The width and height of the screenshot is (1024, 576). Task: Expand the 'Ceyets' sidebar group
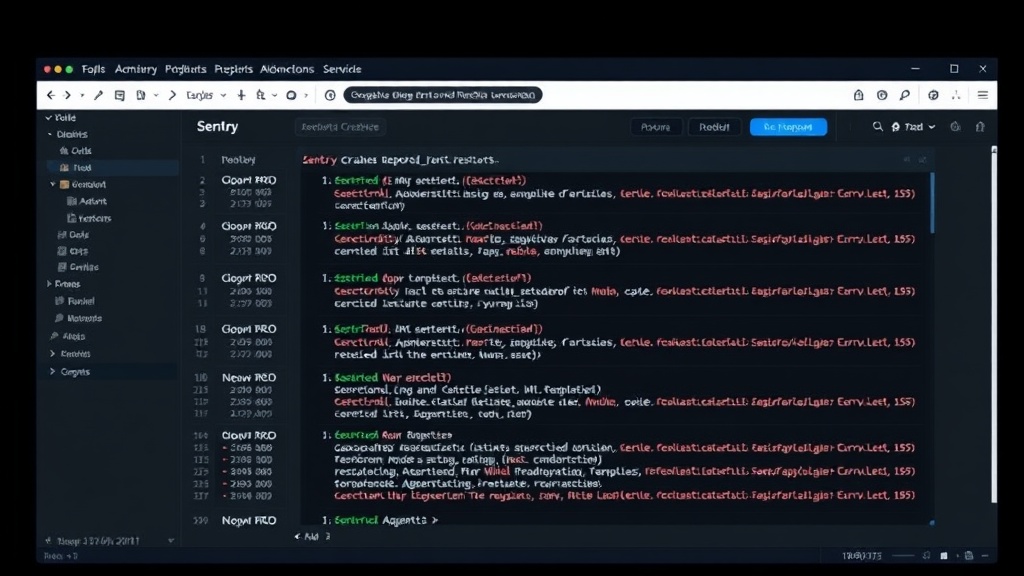pos(53,372)
